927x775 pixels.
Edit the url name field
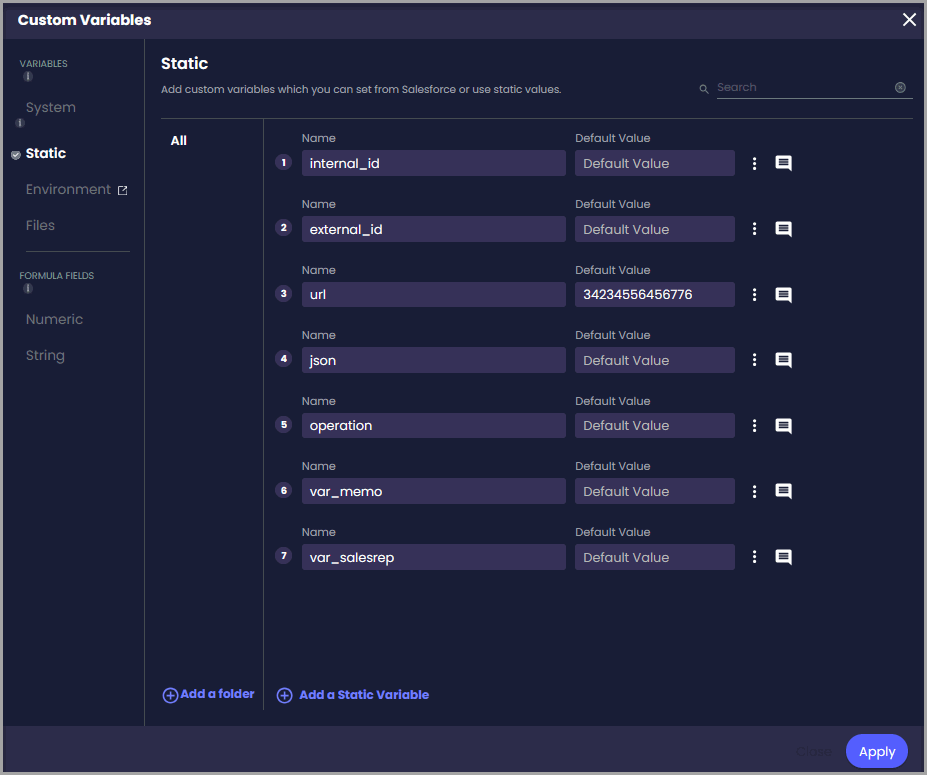click(x=433, y=294)
